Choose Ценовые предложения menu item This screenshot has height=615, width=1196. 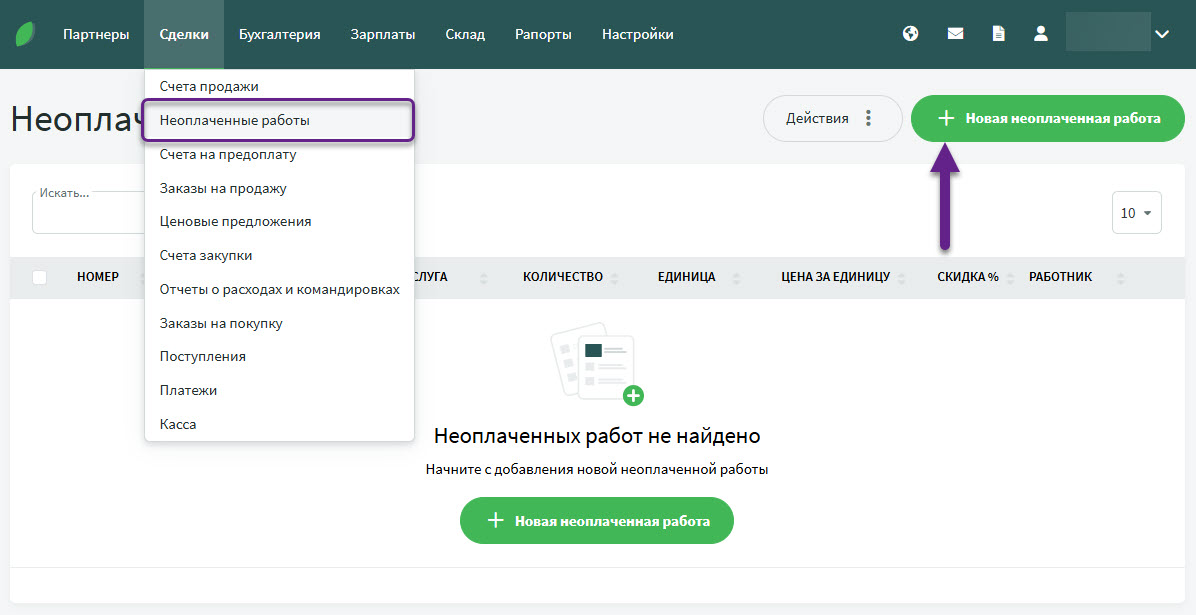tap(235, 222)
